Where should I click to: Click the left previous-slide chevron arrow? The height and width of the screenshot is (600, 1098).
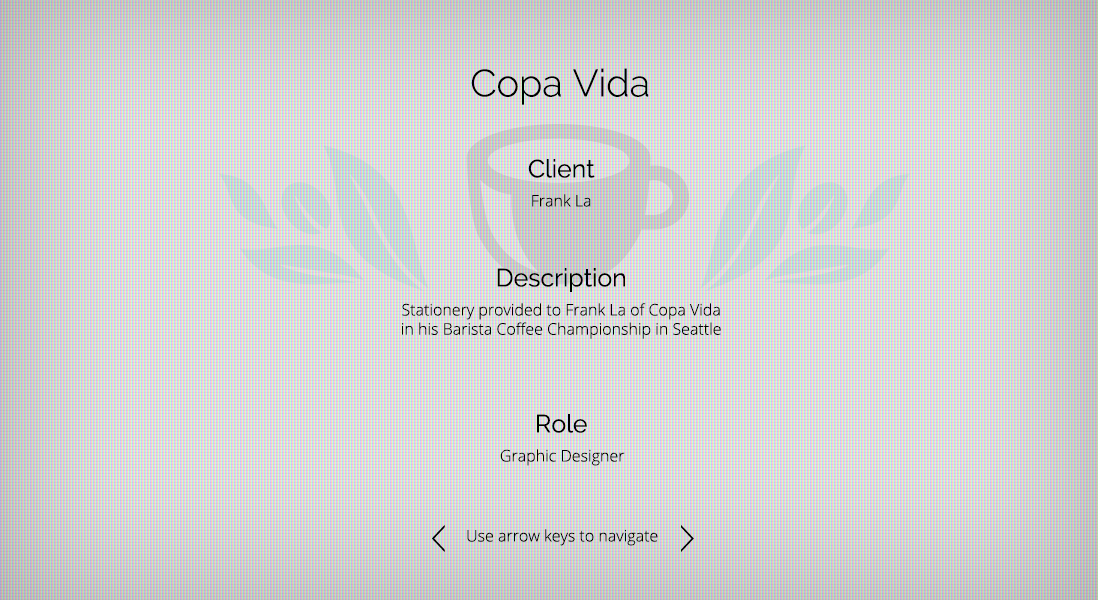pyautogui.click(x=438, y=539)
